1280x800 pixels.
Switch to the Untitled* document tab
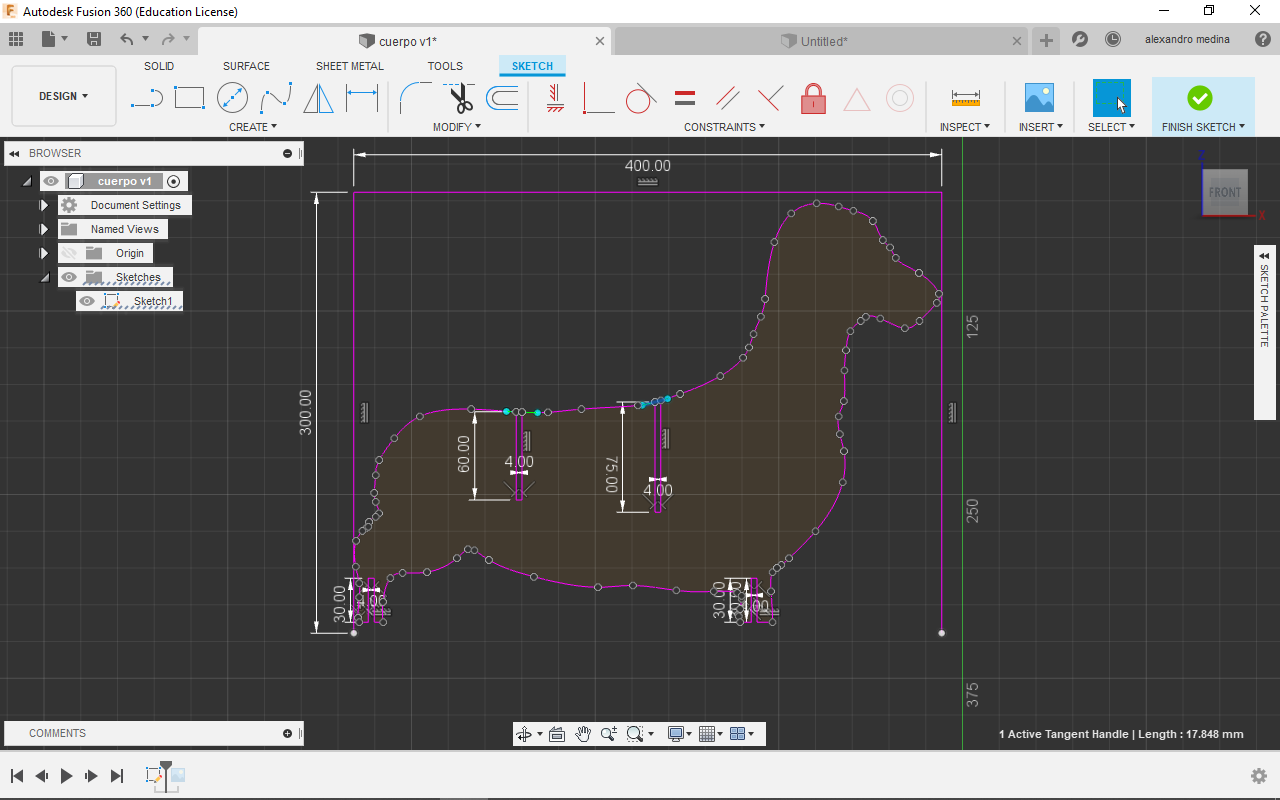pyautogui.click(x=823, y=41)
